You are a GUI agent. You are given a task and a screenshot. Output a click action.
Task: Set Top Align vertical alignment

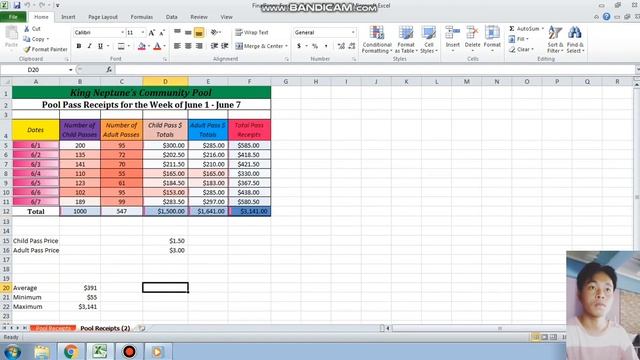point(177,32)
